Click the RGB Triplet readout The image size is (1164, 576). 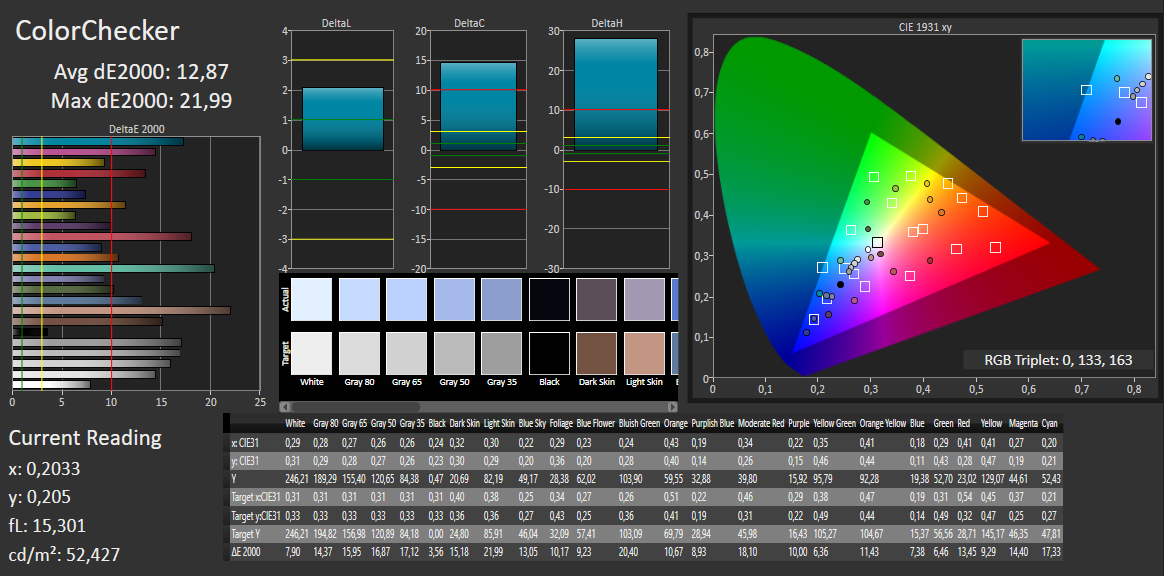[x=1058, y=360]
